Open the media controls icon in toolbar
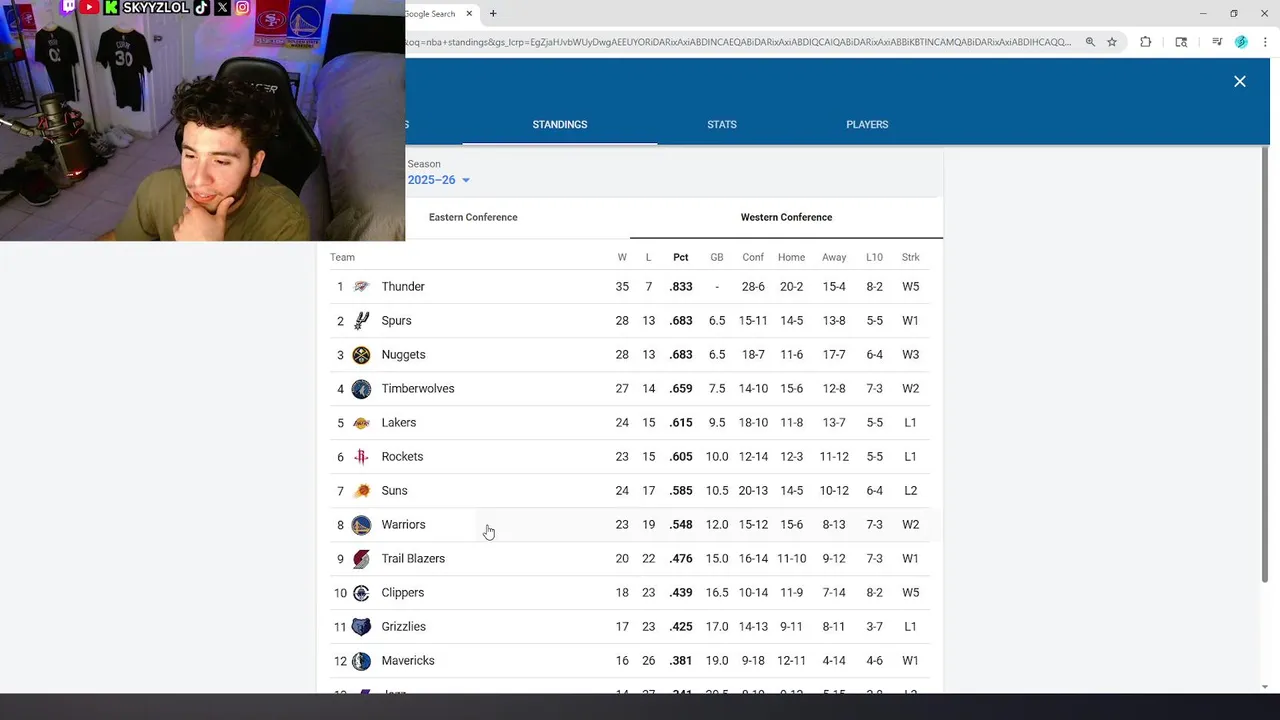The image size is (1280, 720). tap(1217, 42)
